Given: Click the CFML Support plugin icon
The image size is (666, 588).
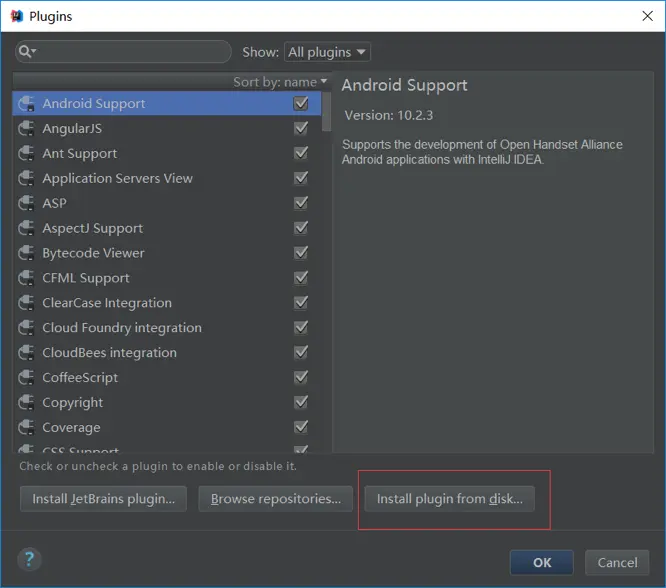Looking at the screenshot, I should tap(26, 278).
